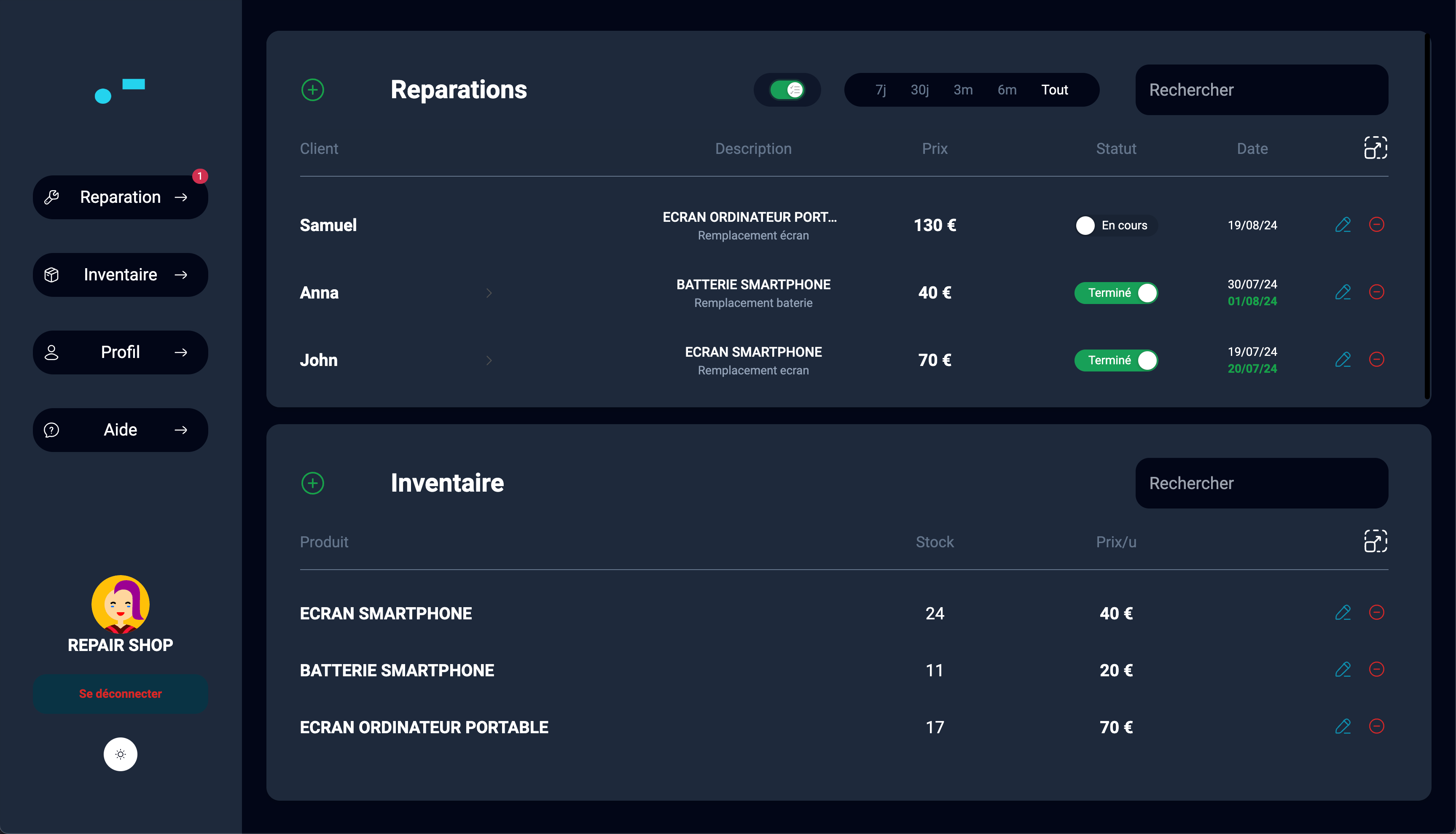This screenshot has height=834, width=1456.
Task: Delete the ECRAN ORDINATEUR PORTABLE product
Action: 1376,727
